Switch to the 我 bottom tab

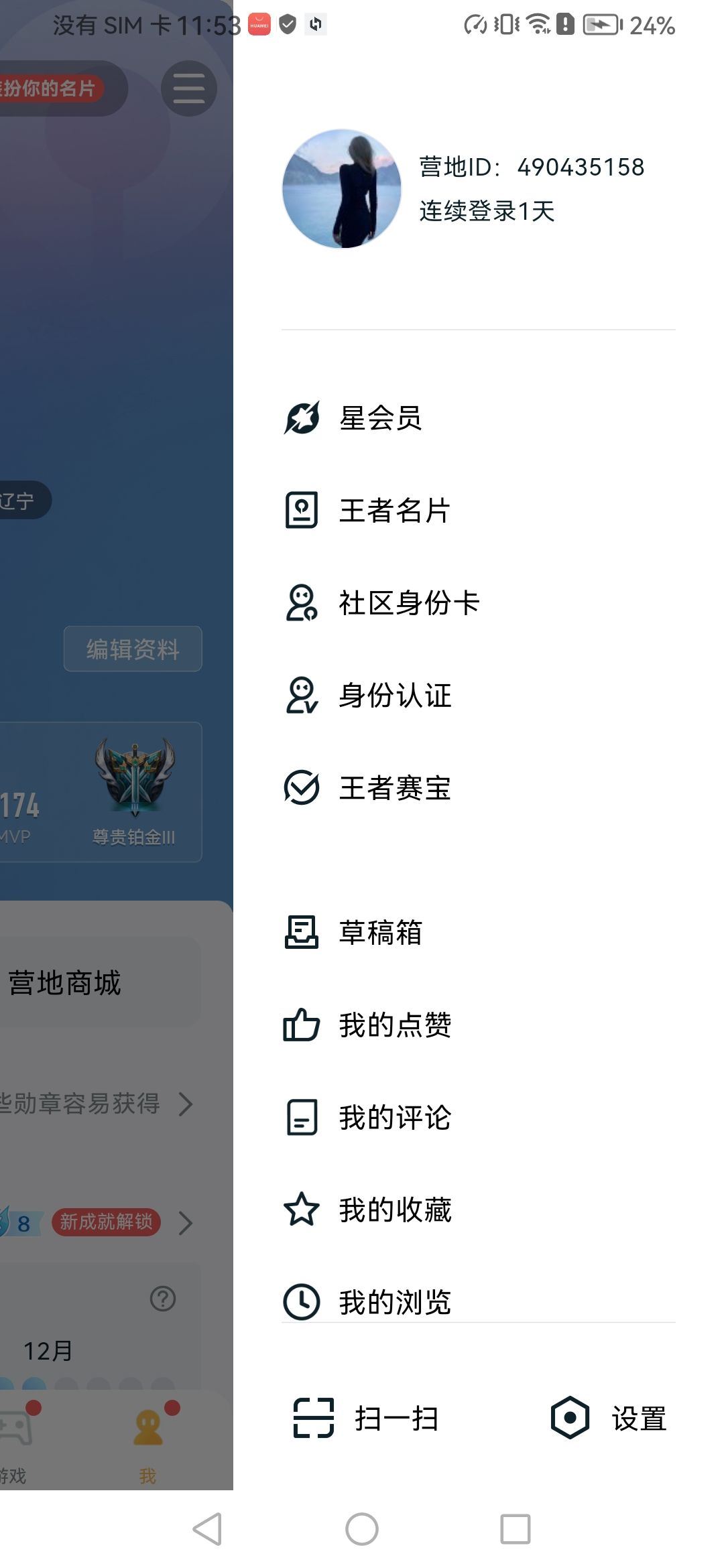[148, 1438]
